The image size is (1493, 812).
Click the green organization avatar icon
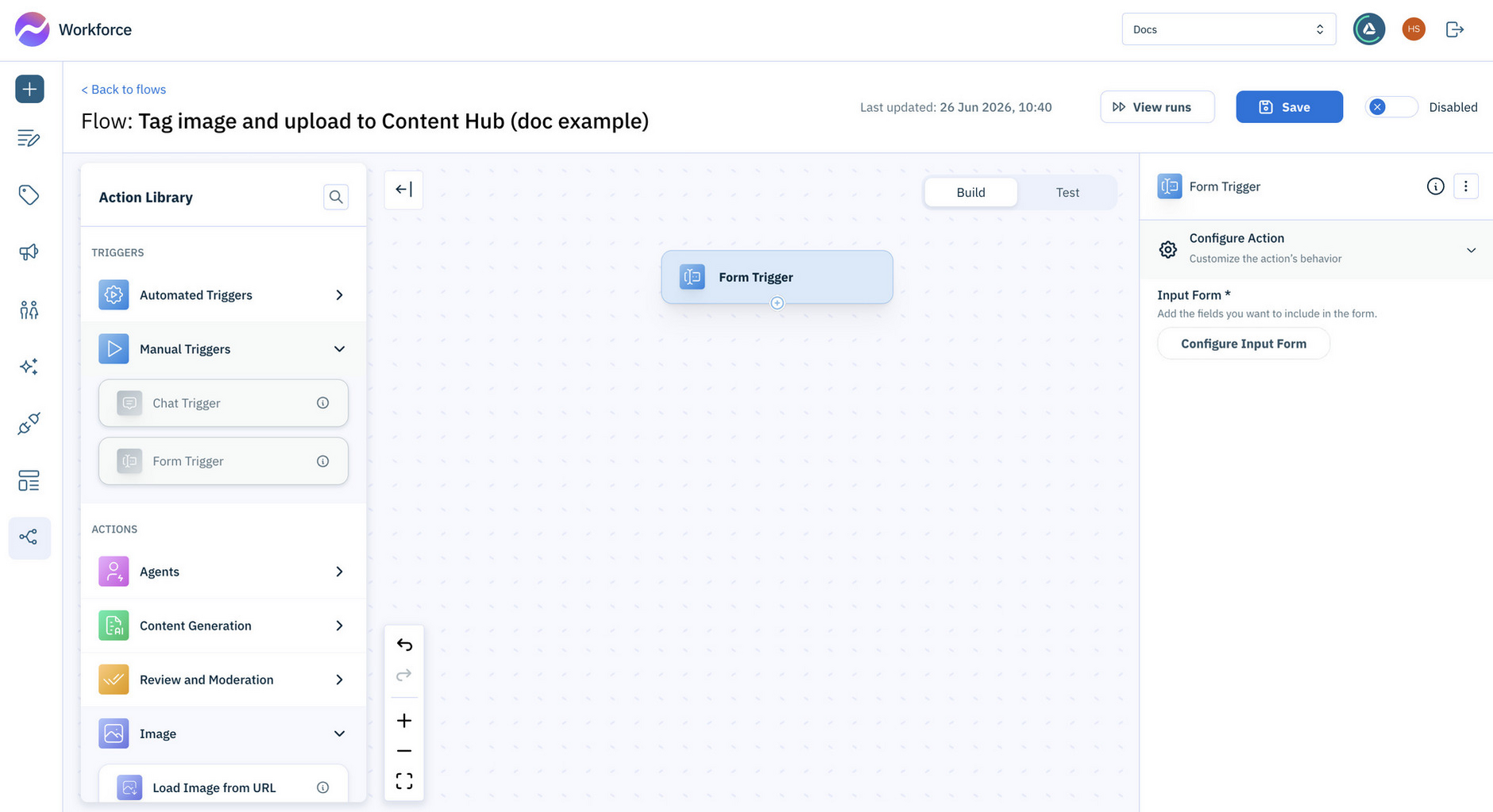pos(1369,29)
